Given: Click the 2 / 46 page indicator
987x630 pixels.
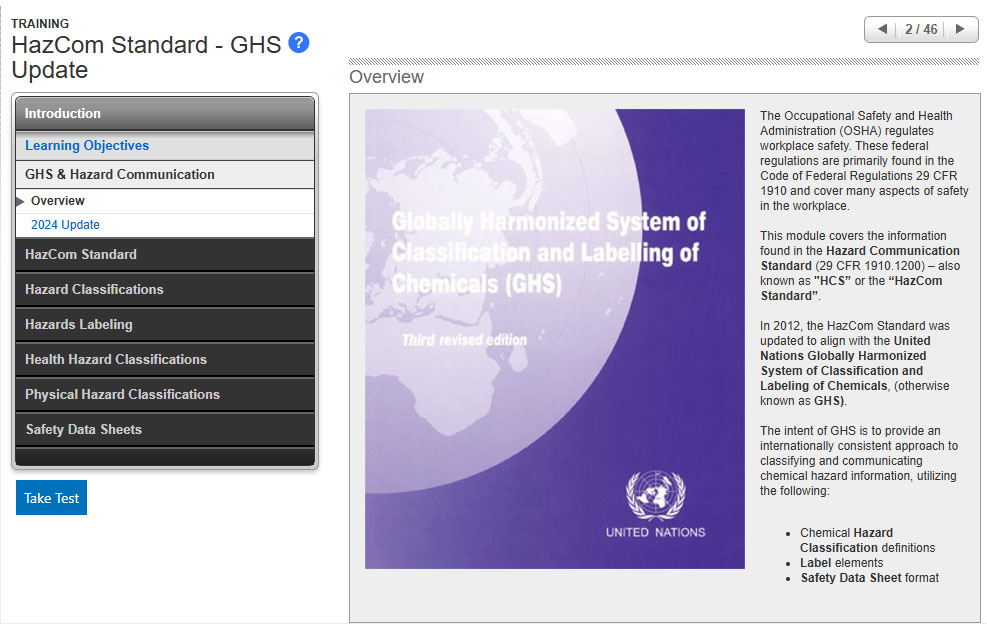Looking at the screenshot, I should 921,30.
